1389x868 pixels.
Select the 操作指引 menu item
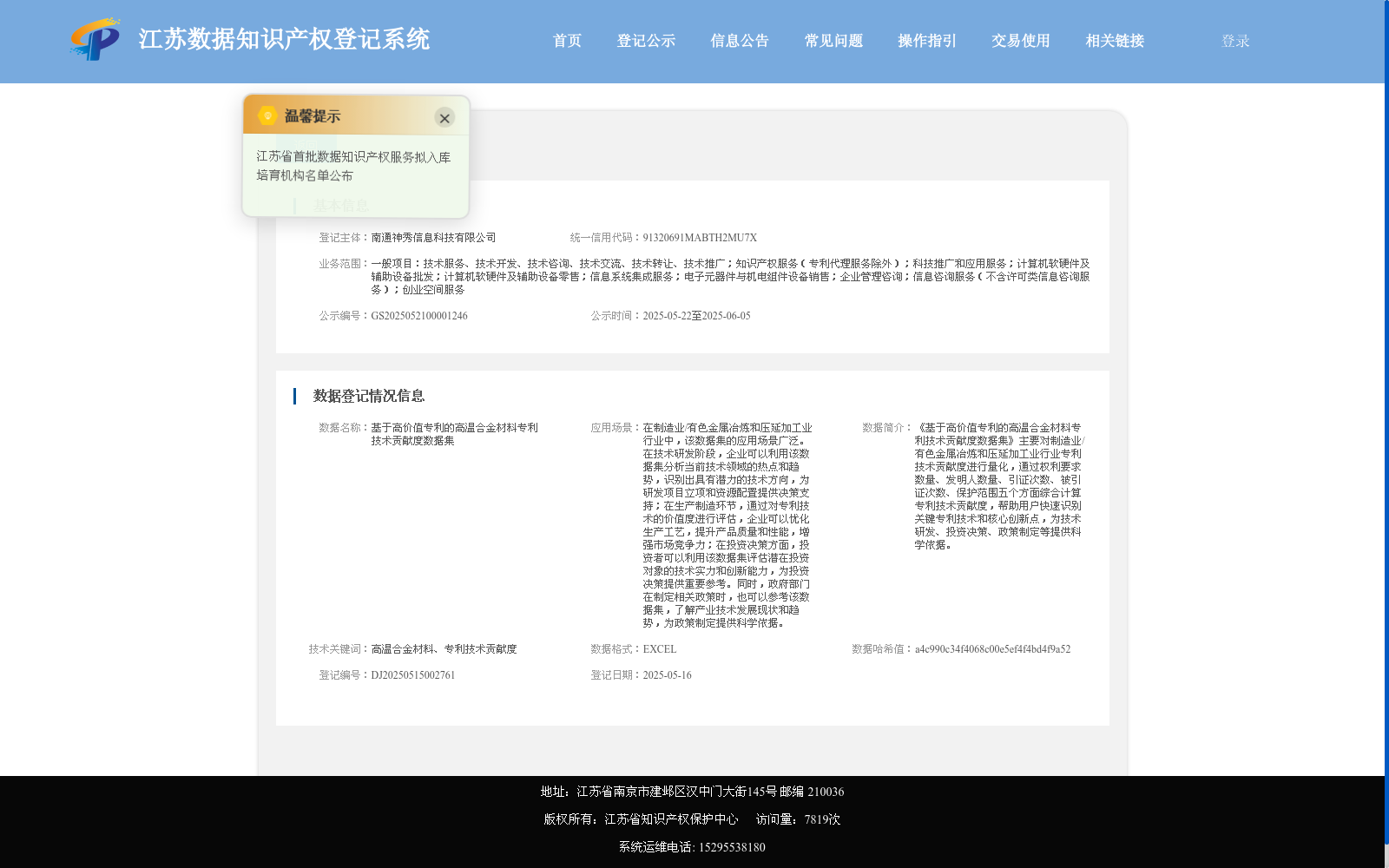pos(927,41)
